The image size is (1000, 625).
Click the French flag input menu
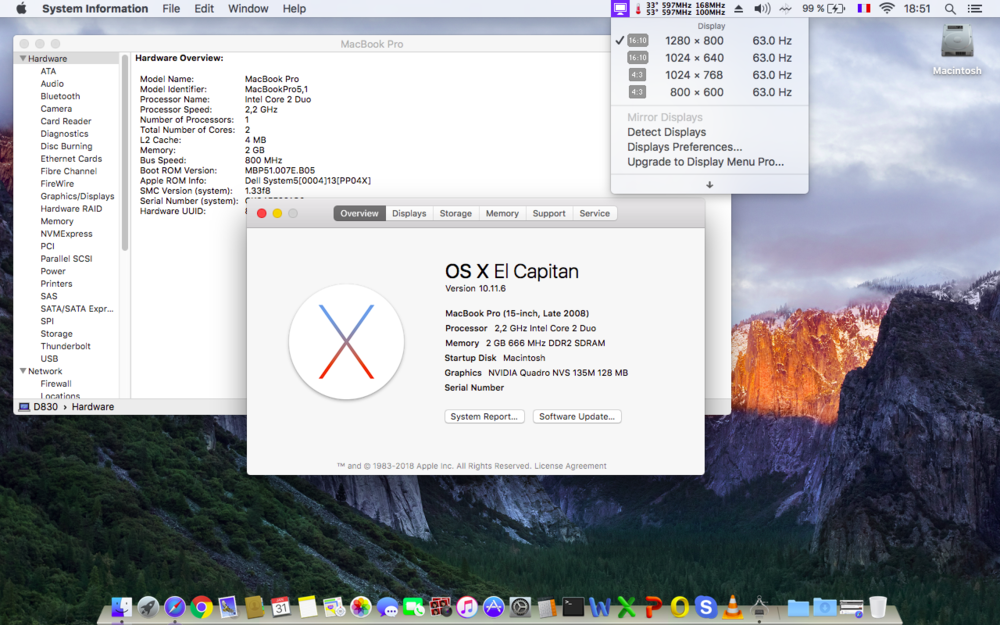(864, 8)
